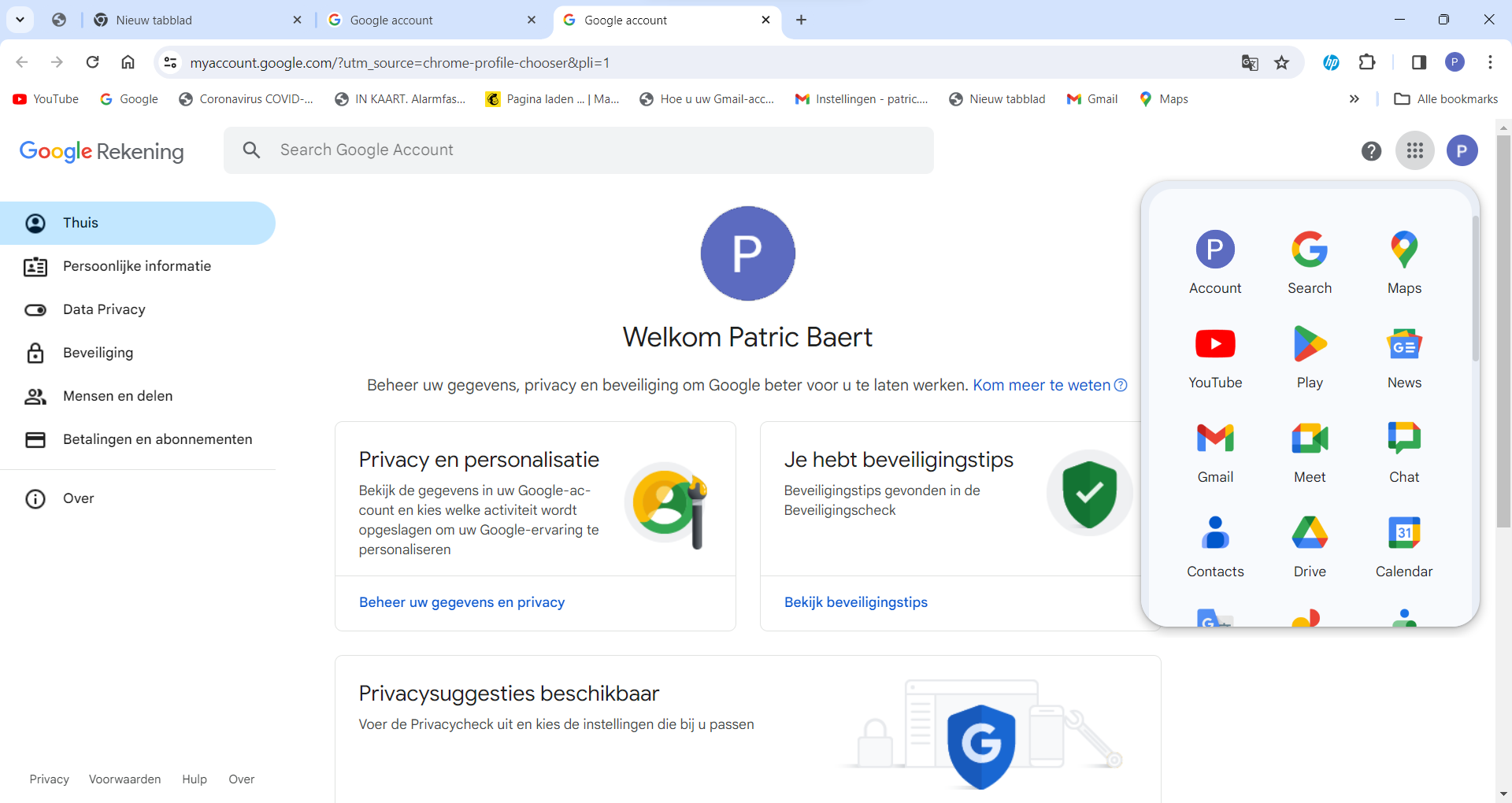This screenshot has width=1512, height=803.
Task: Show hidden bookmarks with the double chevron
Action: click(1354, 99)
